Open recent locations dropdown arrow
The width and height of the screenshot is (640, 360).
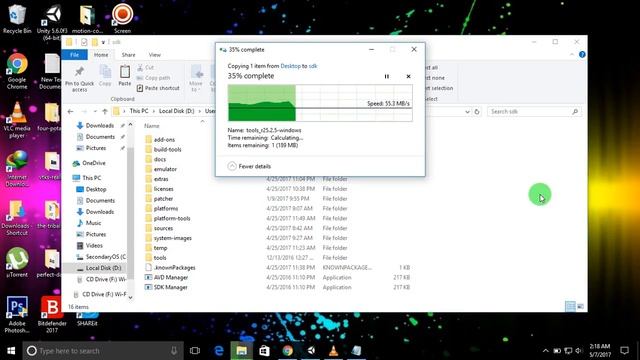point(95,111)
